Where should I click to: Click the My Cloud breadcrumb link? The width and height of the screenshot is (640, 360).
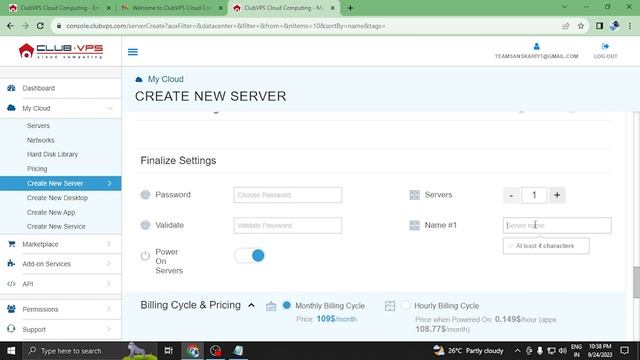pyautogui.click(x=165, y=79)
